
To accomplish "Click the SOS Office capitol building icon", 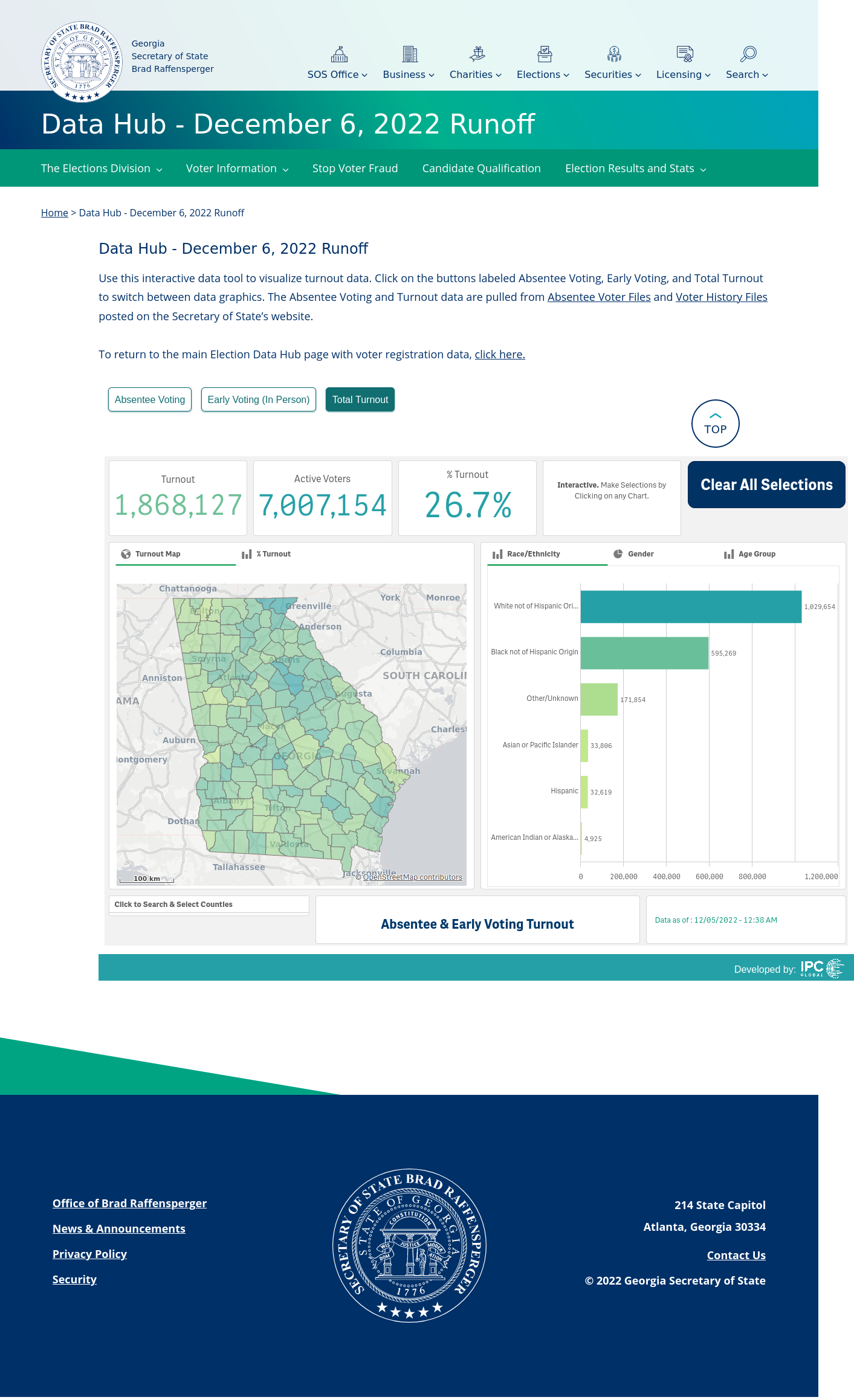I will coord(339,54).
